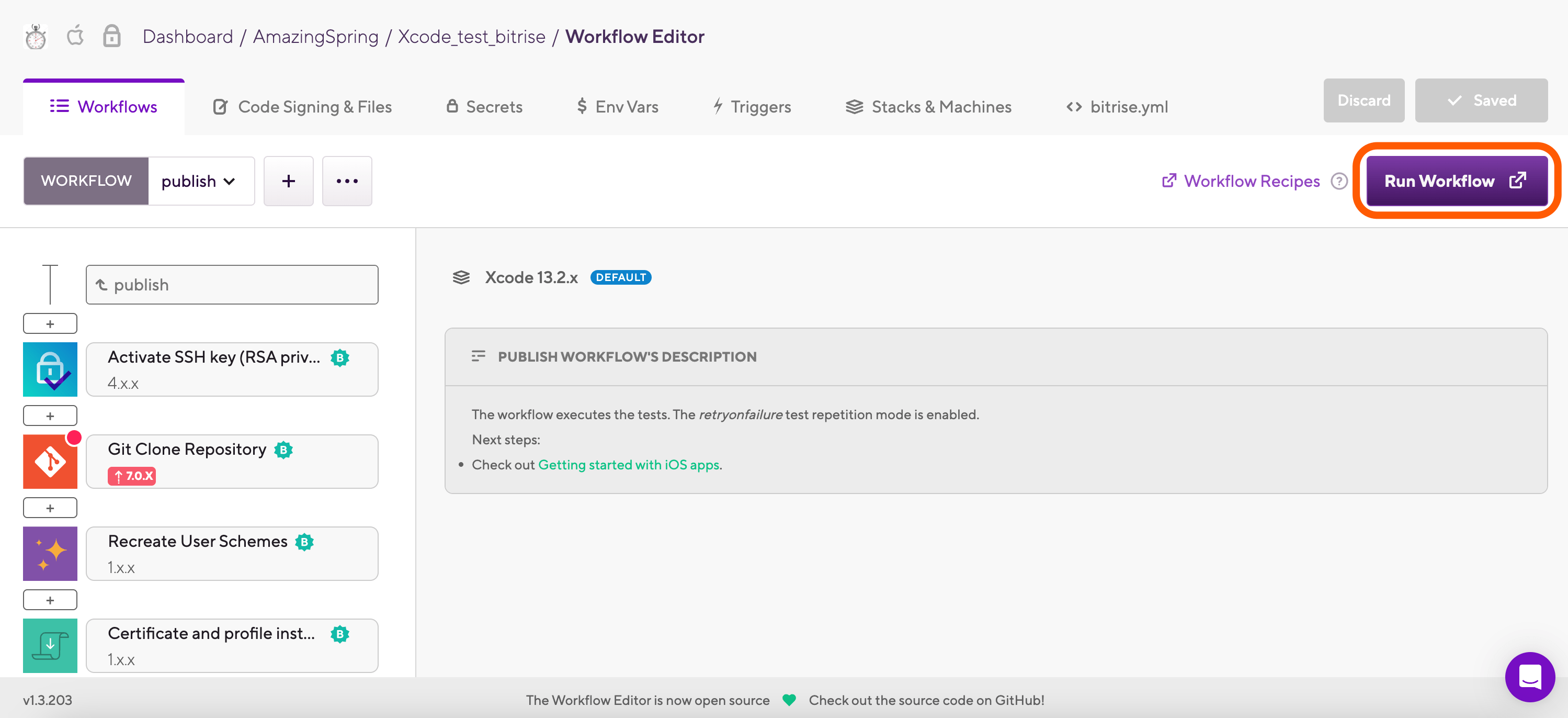Image resolution: width=1568 pixels, height=718 pixels.
Task: Open the three-dots workflow options menu
Action: pos(347,181)
